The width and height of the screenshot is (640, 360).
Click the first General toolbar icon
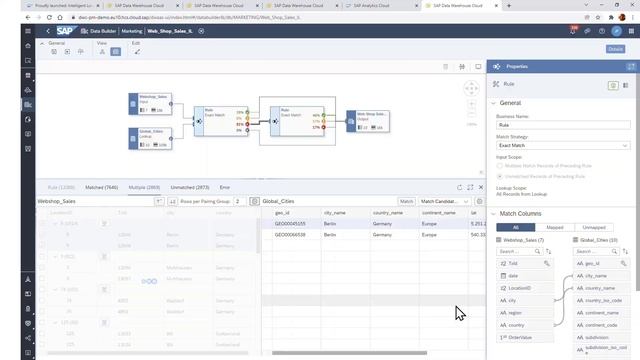(x=54, y=52)
